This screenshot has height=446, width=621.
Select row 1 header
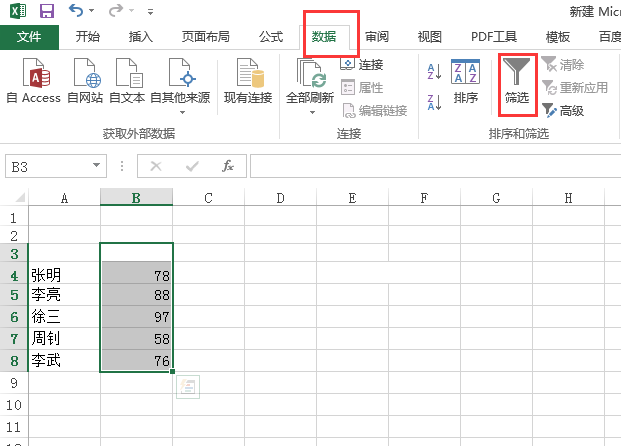[x=14, y=218]
